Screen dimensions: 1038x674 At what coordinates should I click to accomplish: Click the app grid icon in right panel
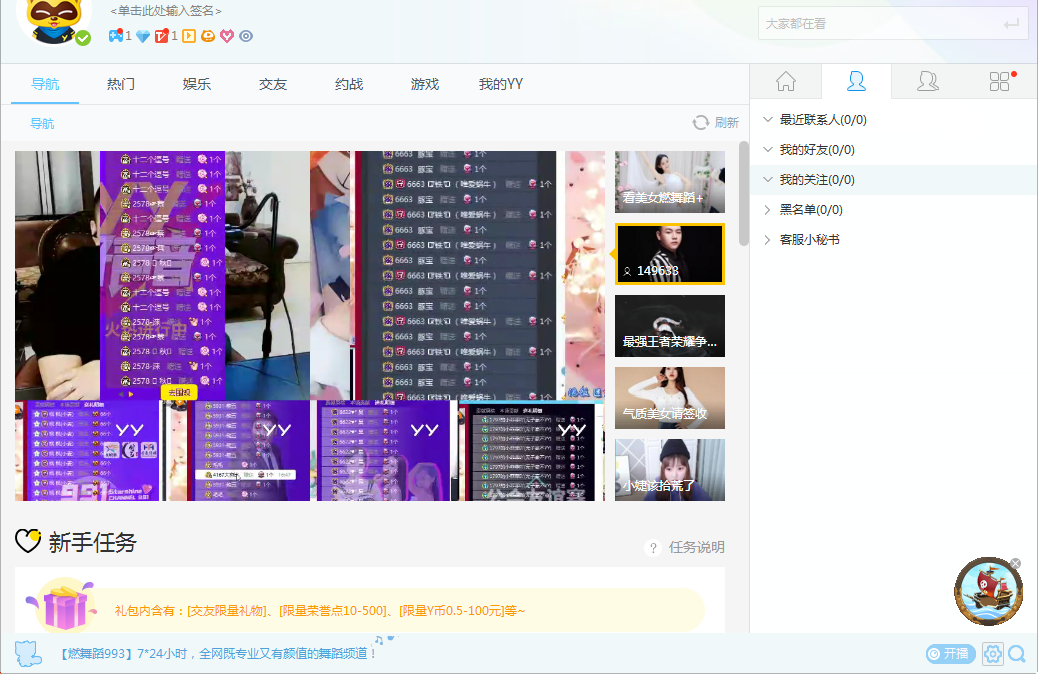pyautogui.click(x=999, y=81)
